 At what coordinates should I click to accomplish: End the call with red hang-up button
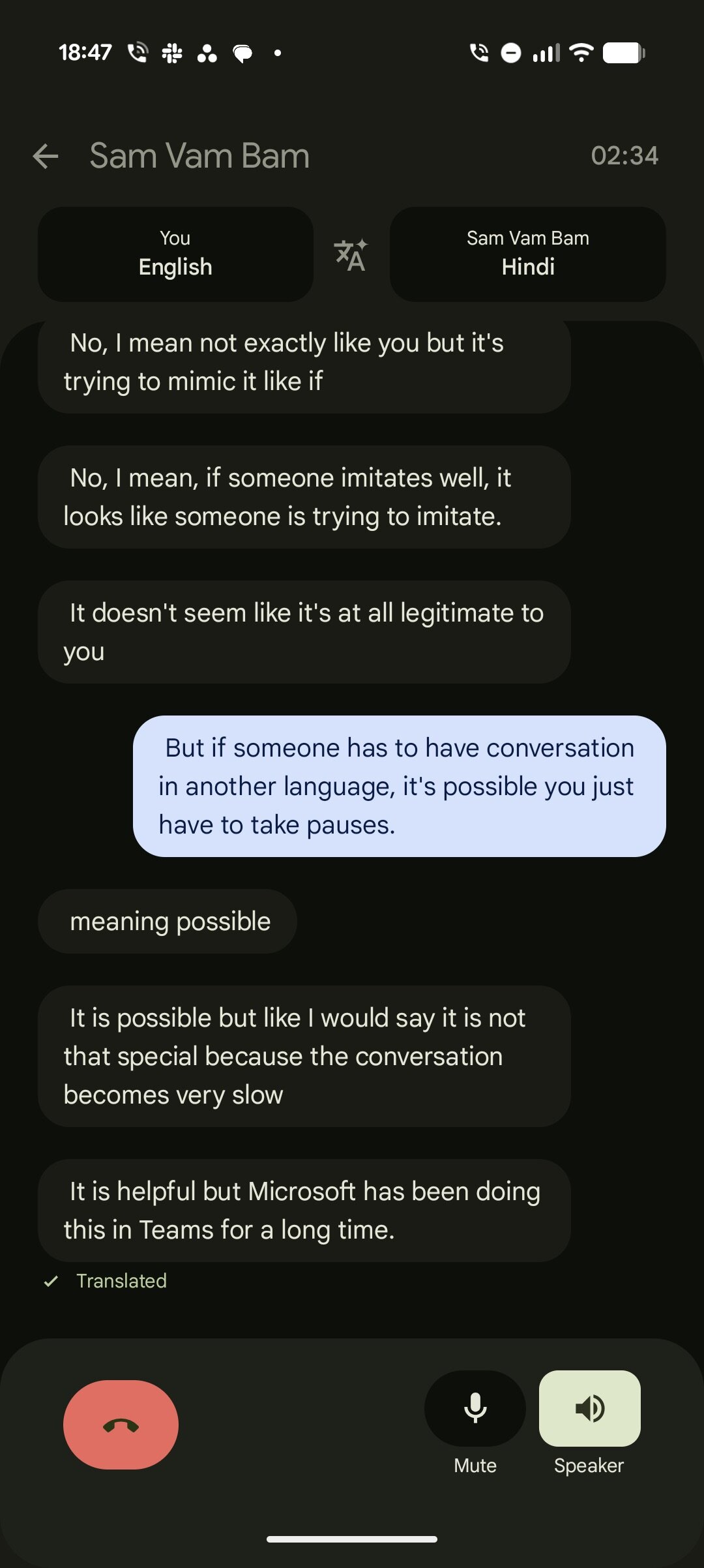pyautogui.click(x=121, y=1425)
